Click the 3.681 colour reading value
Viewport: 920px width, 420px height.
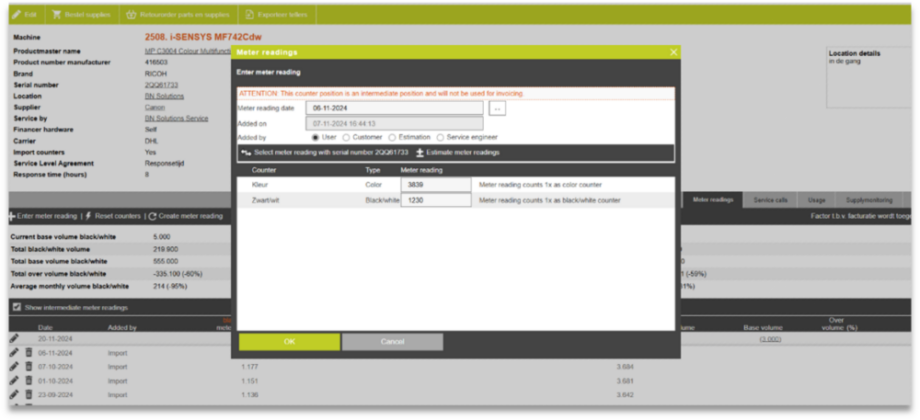click(625, 381)
